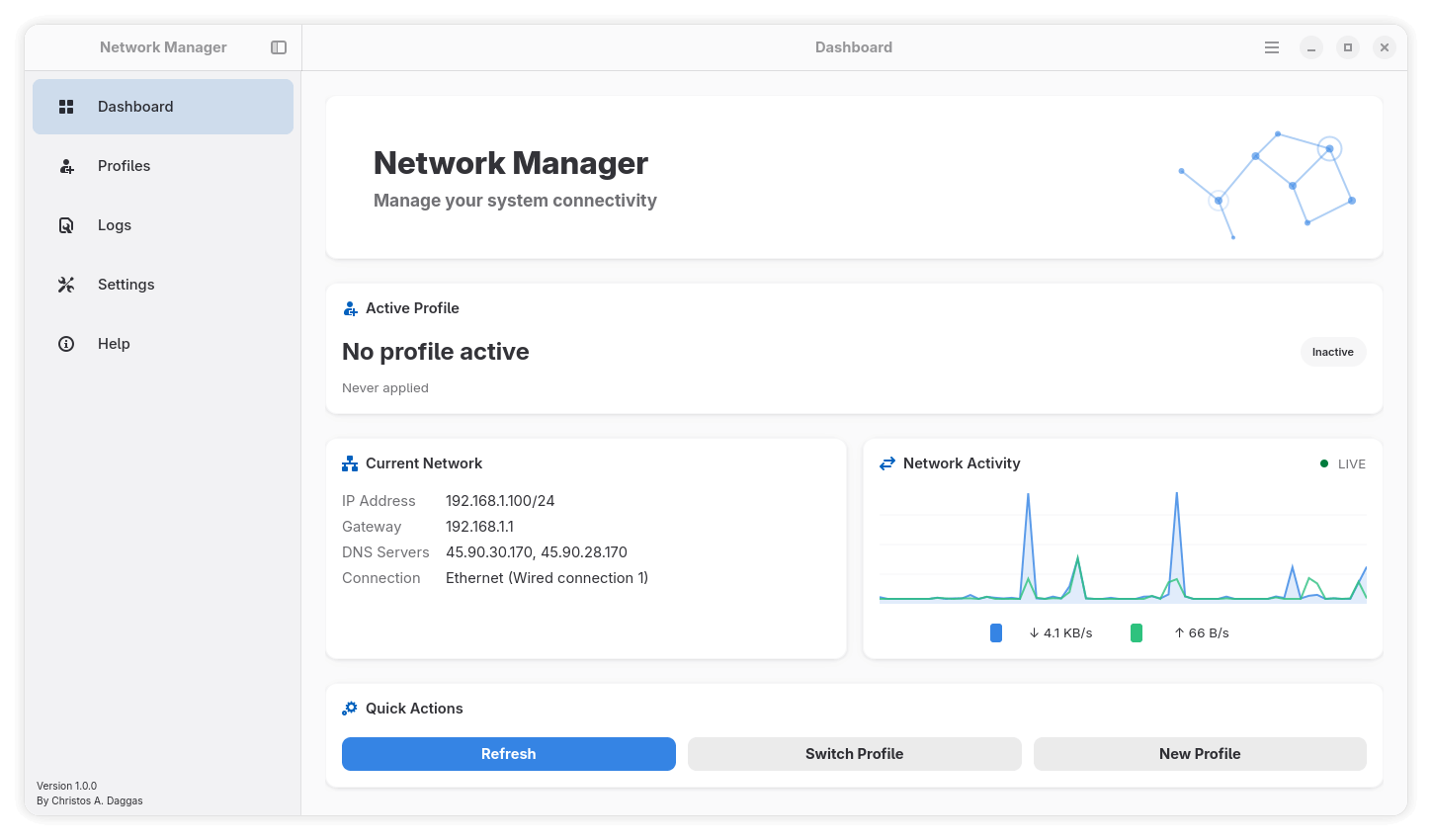The height and width of the screenshot is (840, 1432).
Task: Toggle the sidebar panel visibility
Action: pos(279,47)
